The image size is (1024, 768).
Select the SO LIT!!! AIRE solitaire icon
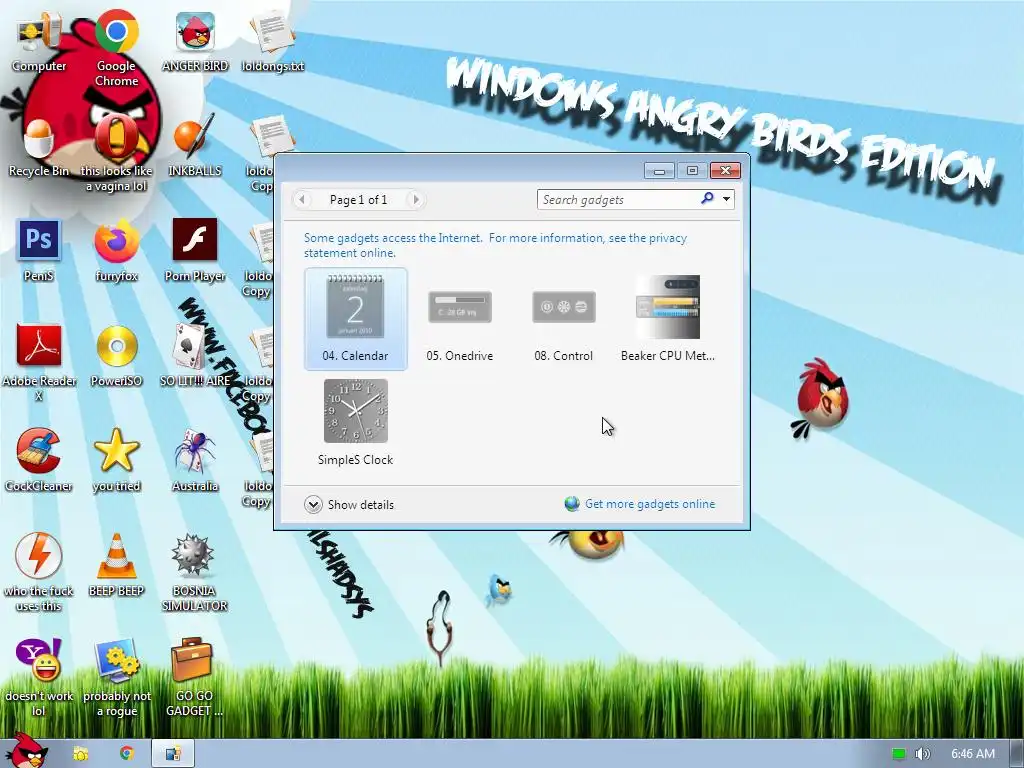click(x=195, y=357)
